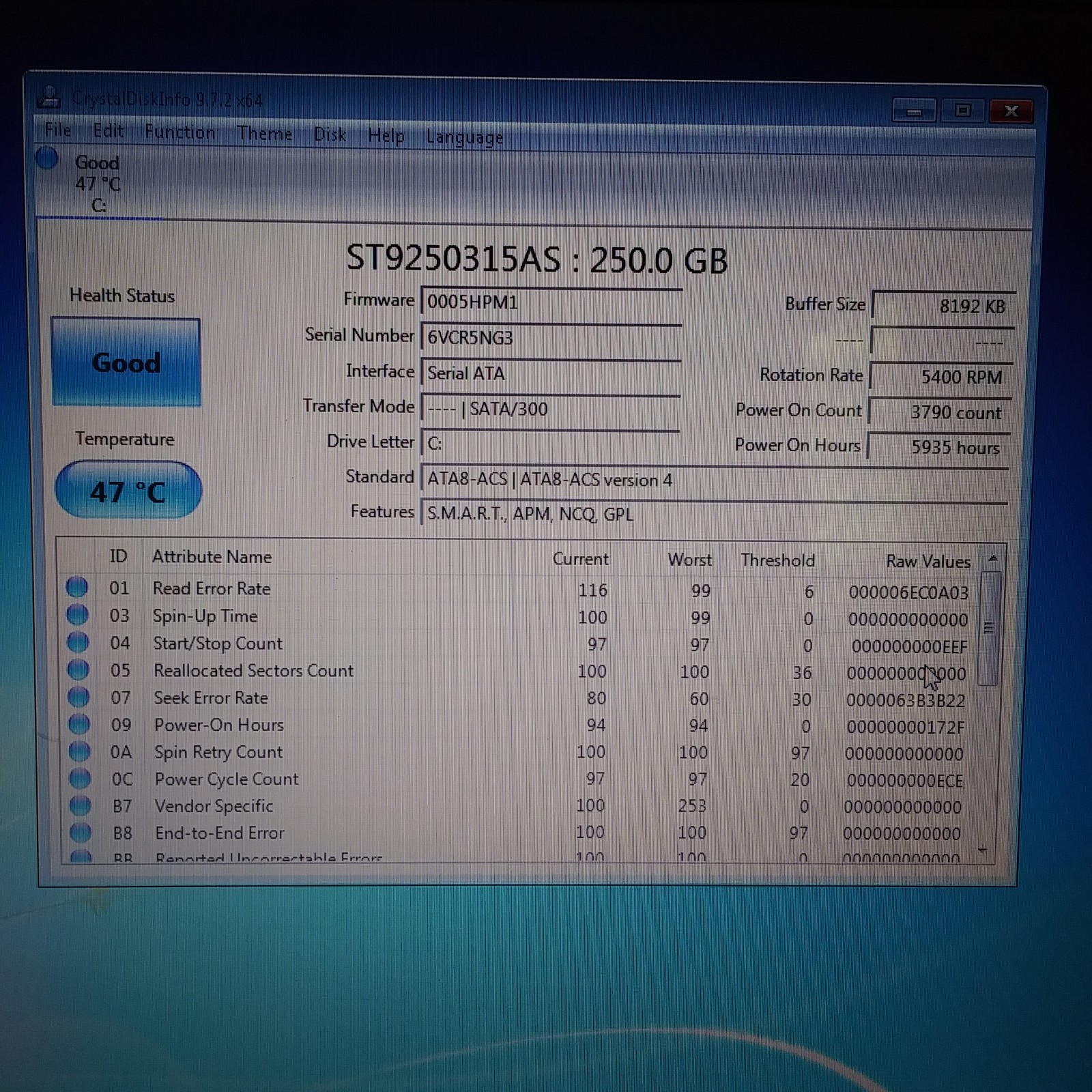Click the Serial Number field 6VCR5NG3
The width and height of the screenshot is (1092, 1092).
click(551, 338)
